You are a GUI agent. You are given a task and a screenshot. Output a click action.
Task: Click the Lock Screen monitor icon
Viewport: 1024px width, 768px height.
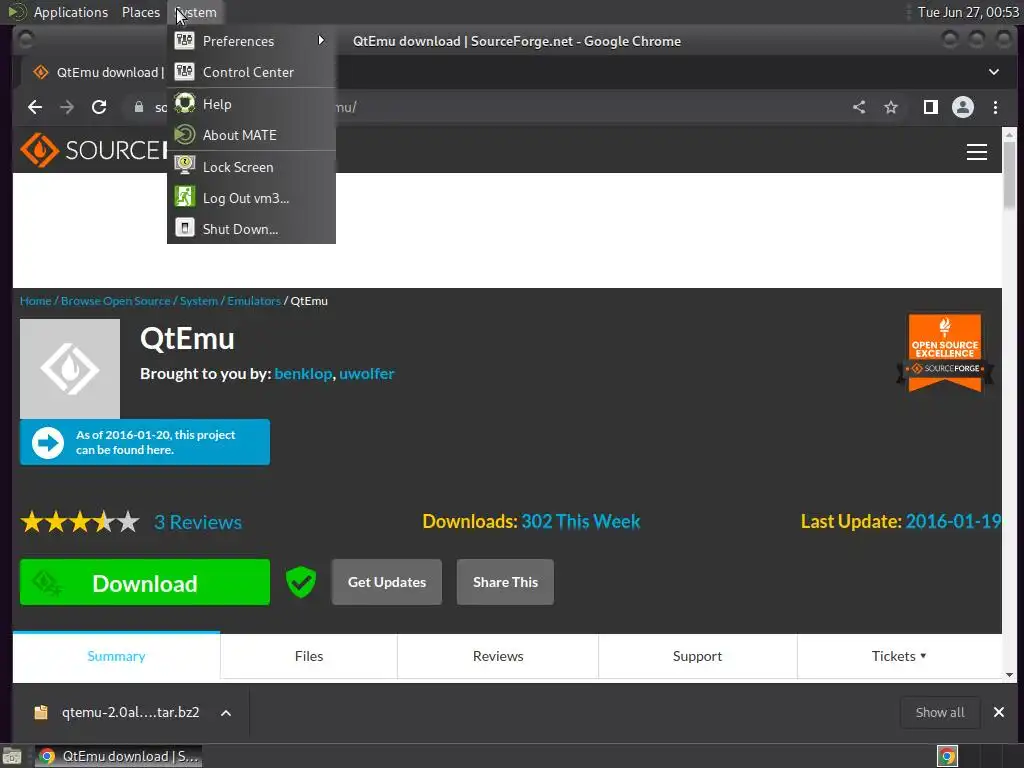coord(185,166)
